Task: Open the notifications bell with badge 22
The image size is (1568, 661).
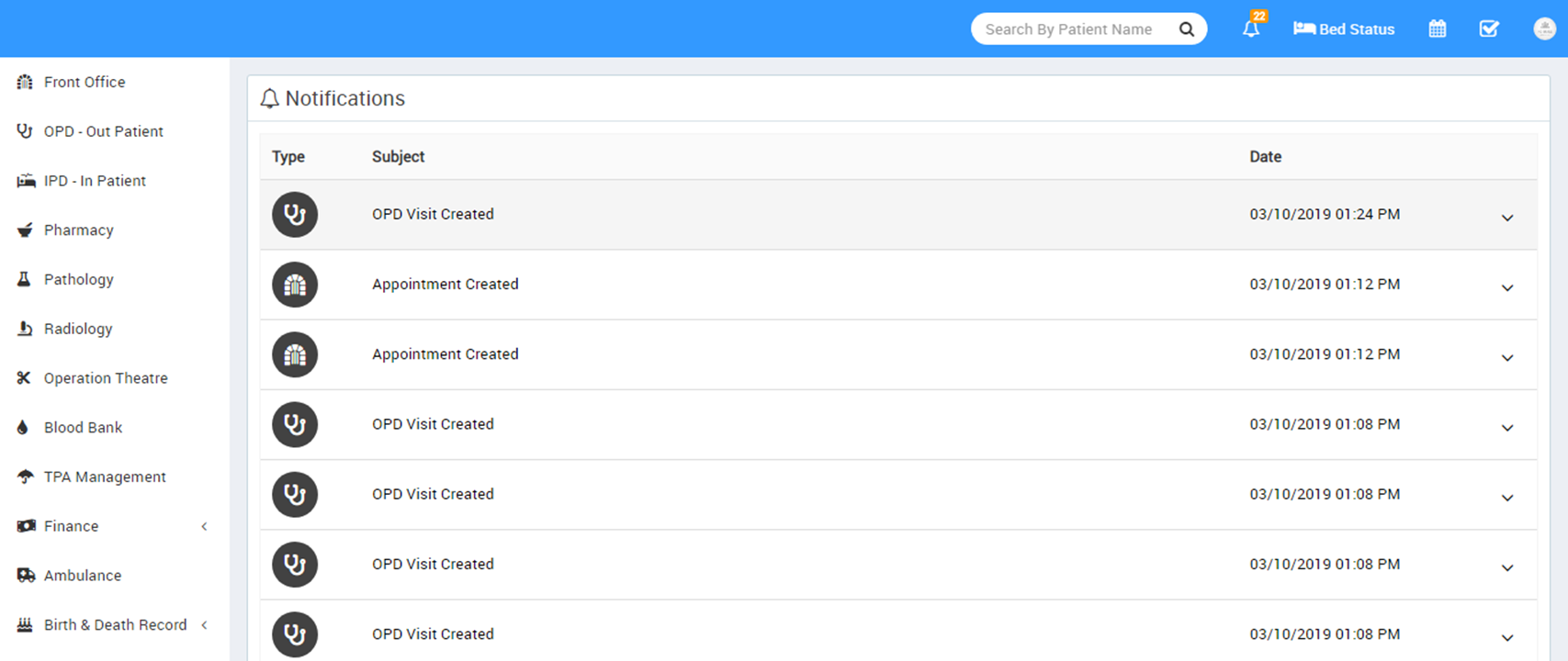Action: (1253, 27)
